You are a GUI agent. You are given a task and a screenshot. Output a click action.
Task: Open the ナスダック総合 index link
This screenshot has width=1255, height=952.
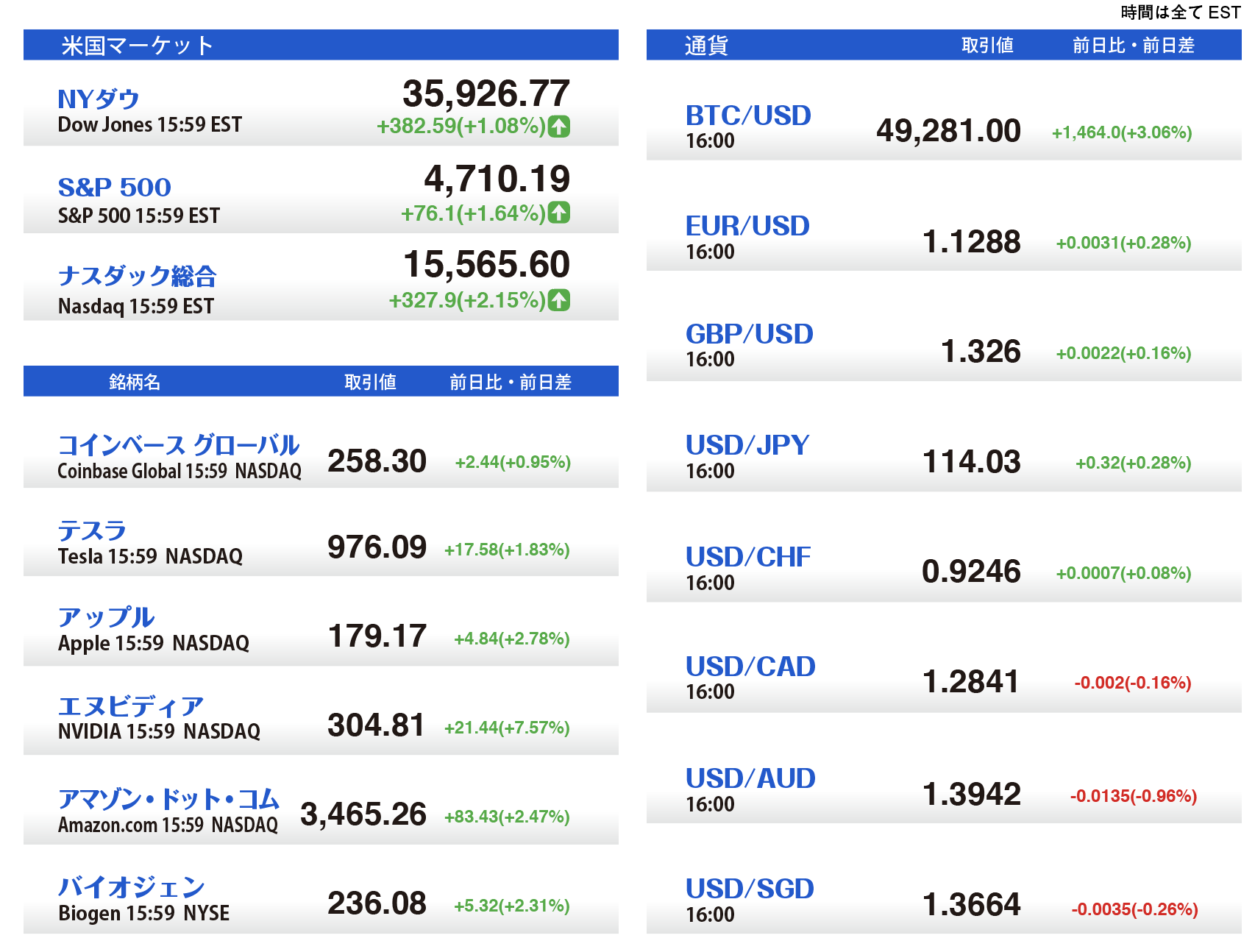click(x=137, y=277)
